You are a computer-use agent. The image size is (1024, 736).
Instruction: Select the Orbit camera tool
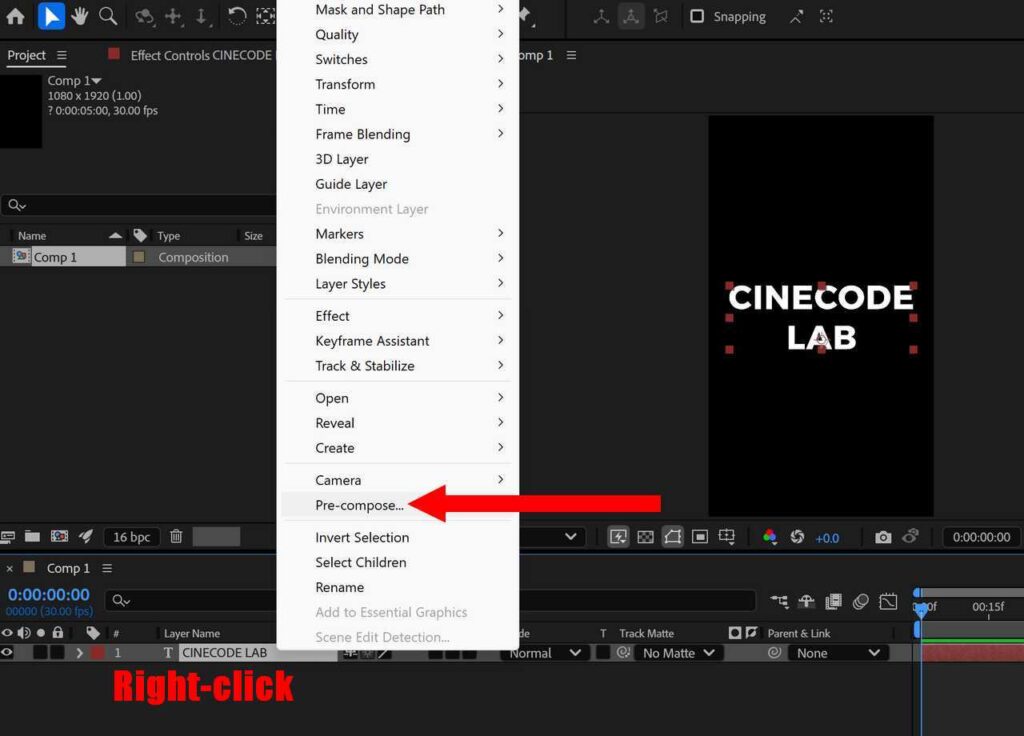coord(144,16)
